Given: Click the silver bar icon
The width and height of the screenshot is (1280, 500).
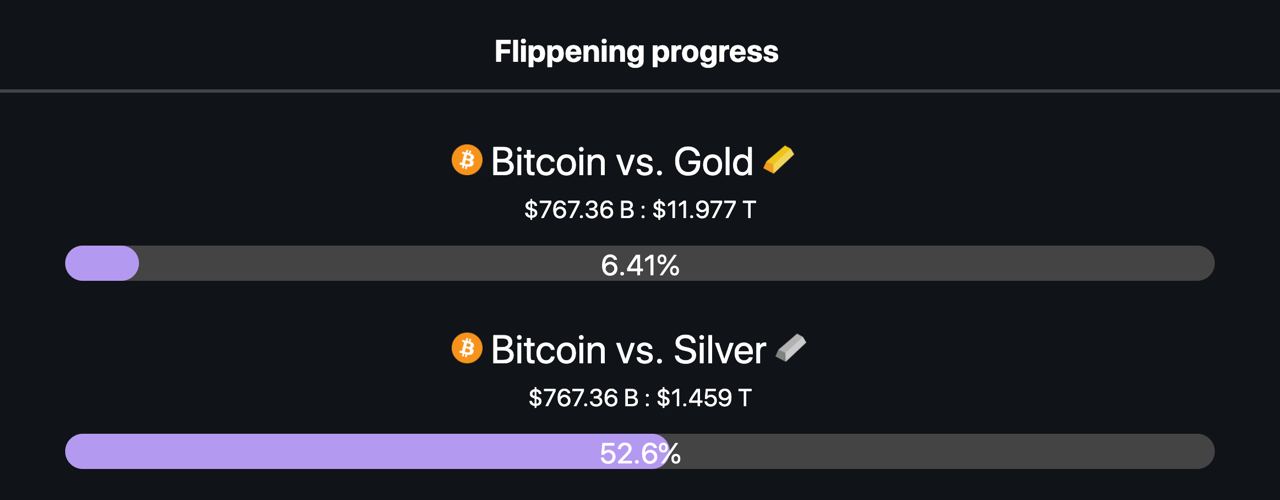Looking at the screenshot, I should point(790,348).
